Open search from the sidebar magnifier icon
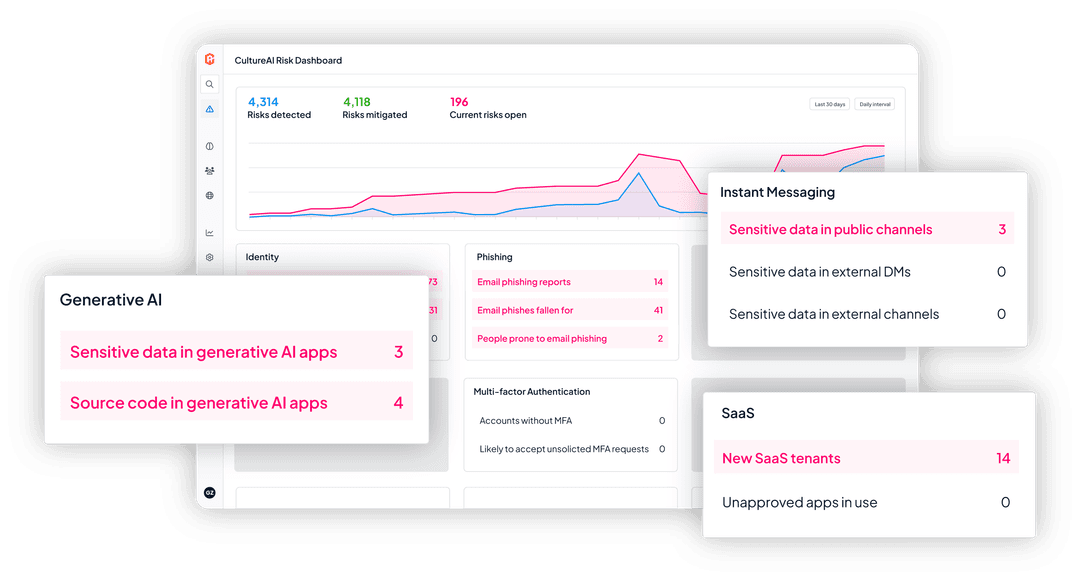This screenshot has height=582, width=1080. click(x=209, y=84)
